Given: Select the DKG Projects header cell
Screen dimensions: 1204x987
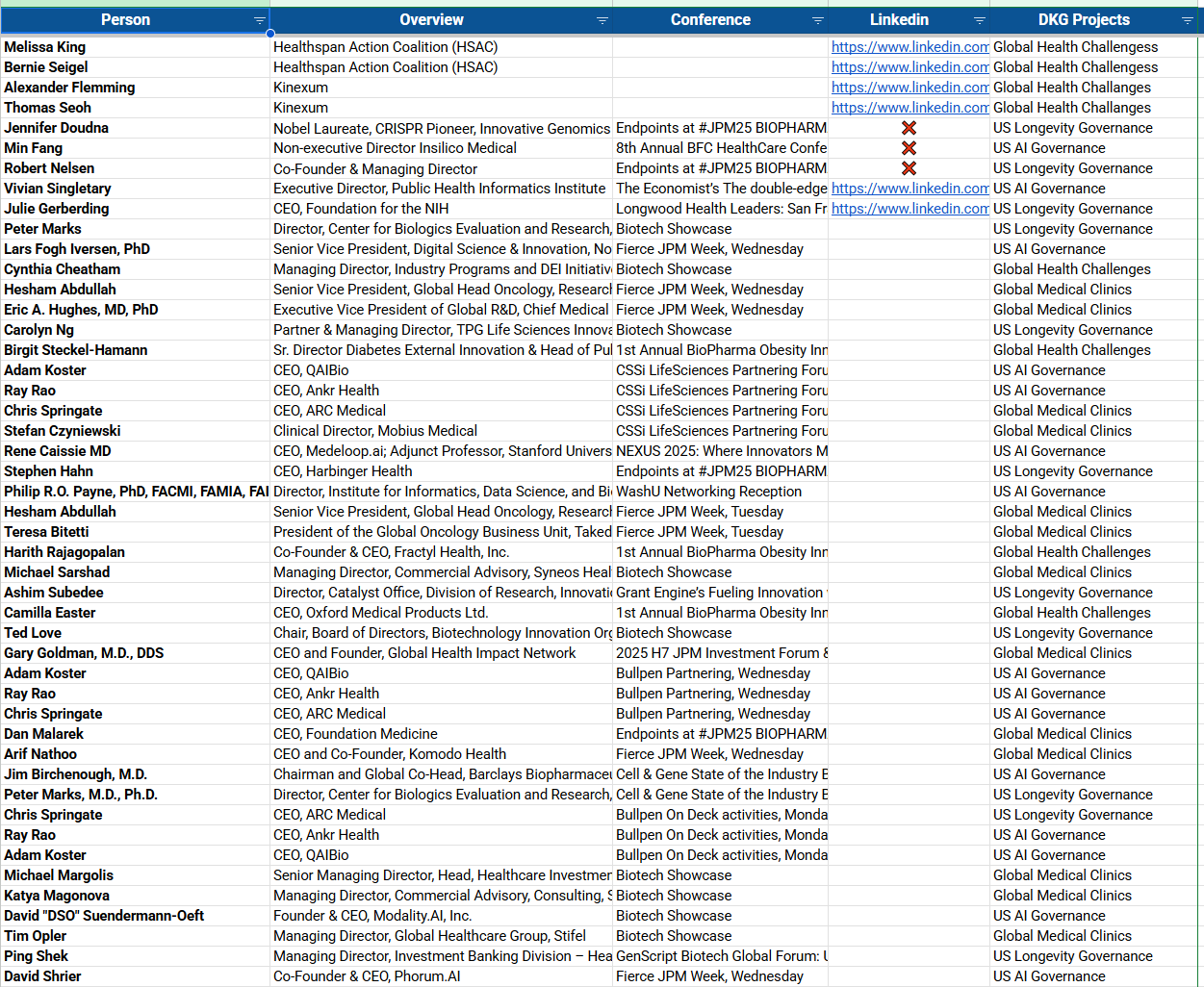Looking at the screenshot, I should pyautogui.click(x=1083, y=20).
